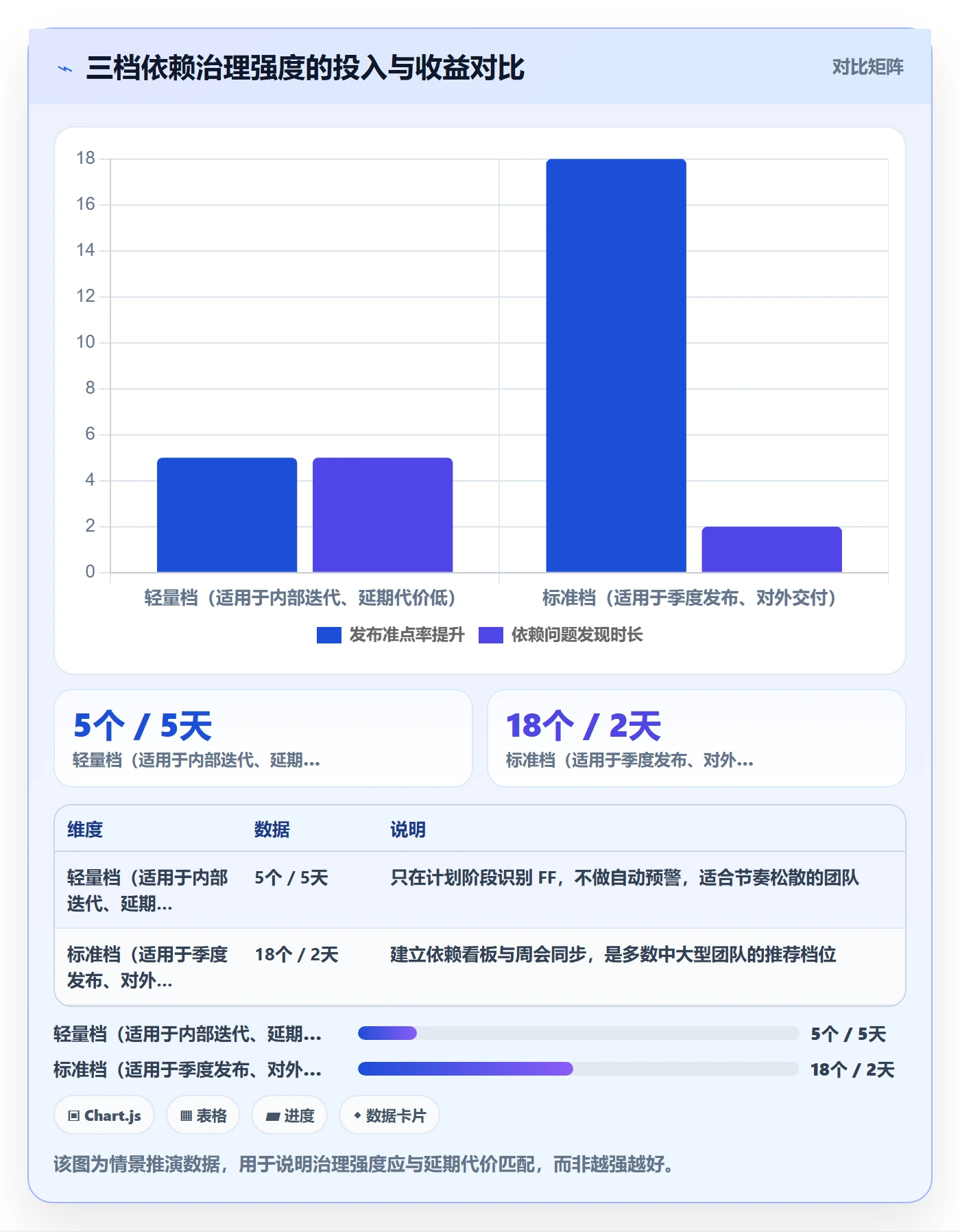
Task: Click the 轻量档 progress bar
Action: [x=578, y=1033]
